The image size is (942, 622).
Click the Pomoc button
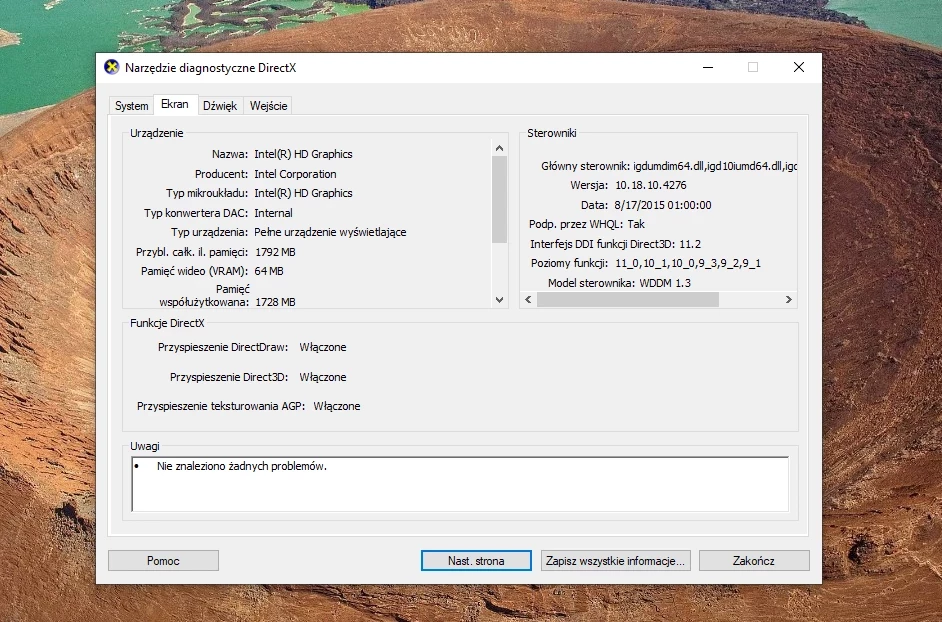[163, 561]
